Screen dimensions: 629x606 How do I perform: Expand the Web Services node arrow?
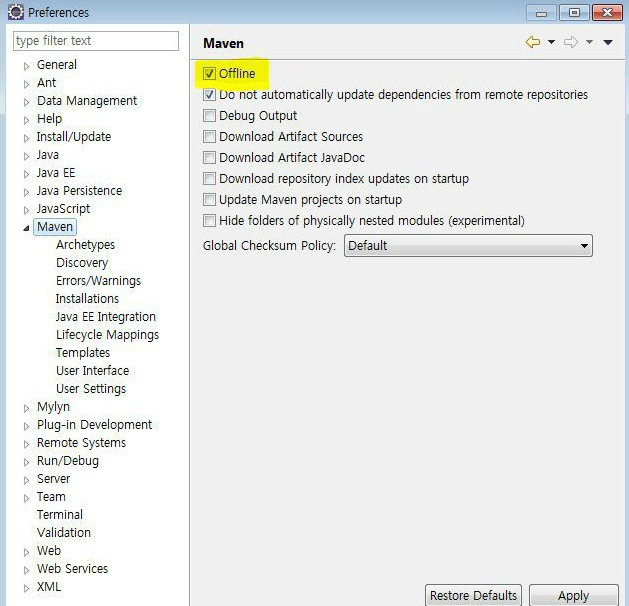point(26,570)
